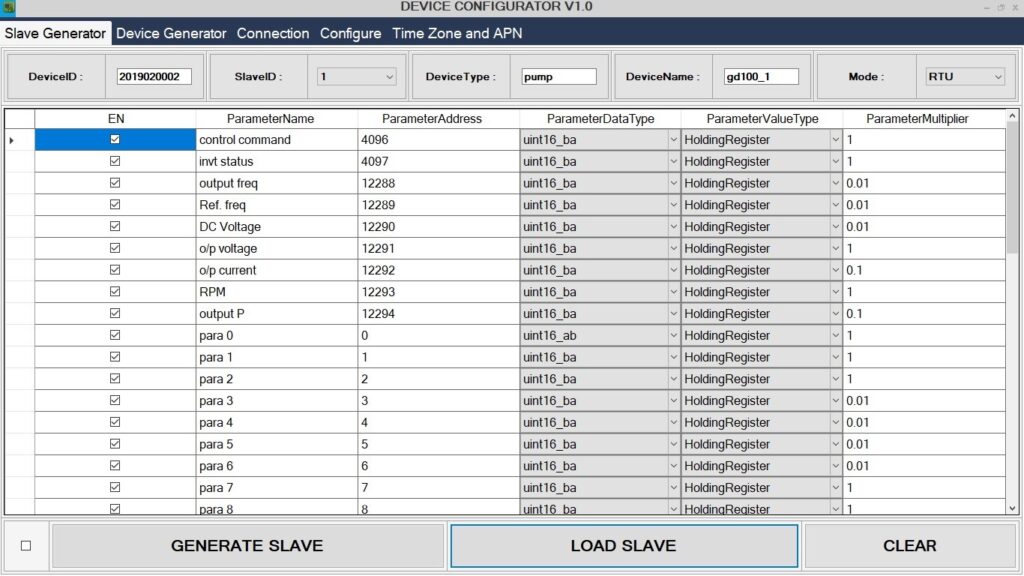Open the SlaveID dropdown
The width and height of the screenshot is (1024, 576).
point(357,76)
